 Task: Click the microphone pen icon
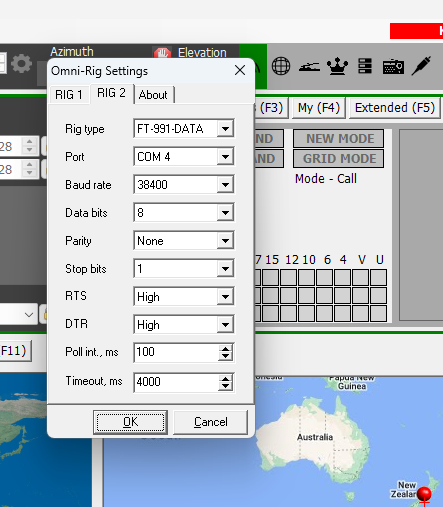[x=421, y=66]
